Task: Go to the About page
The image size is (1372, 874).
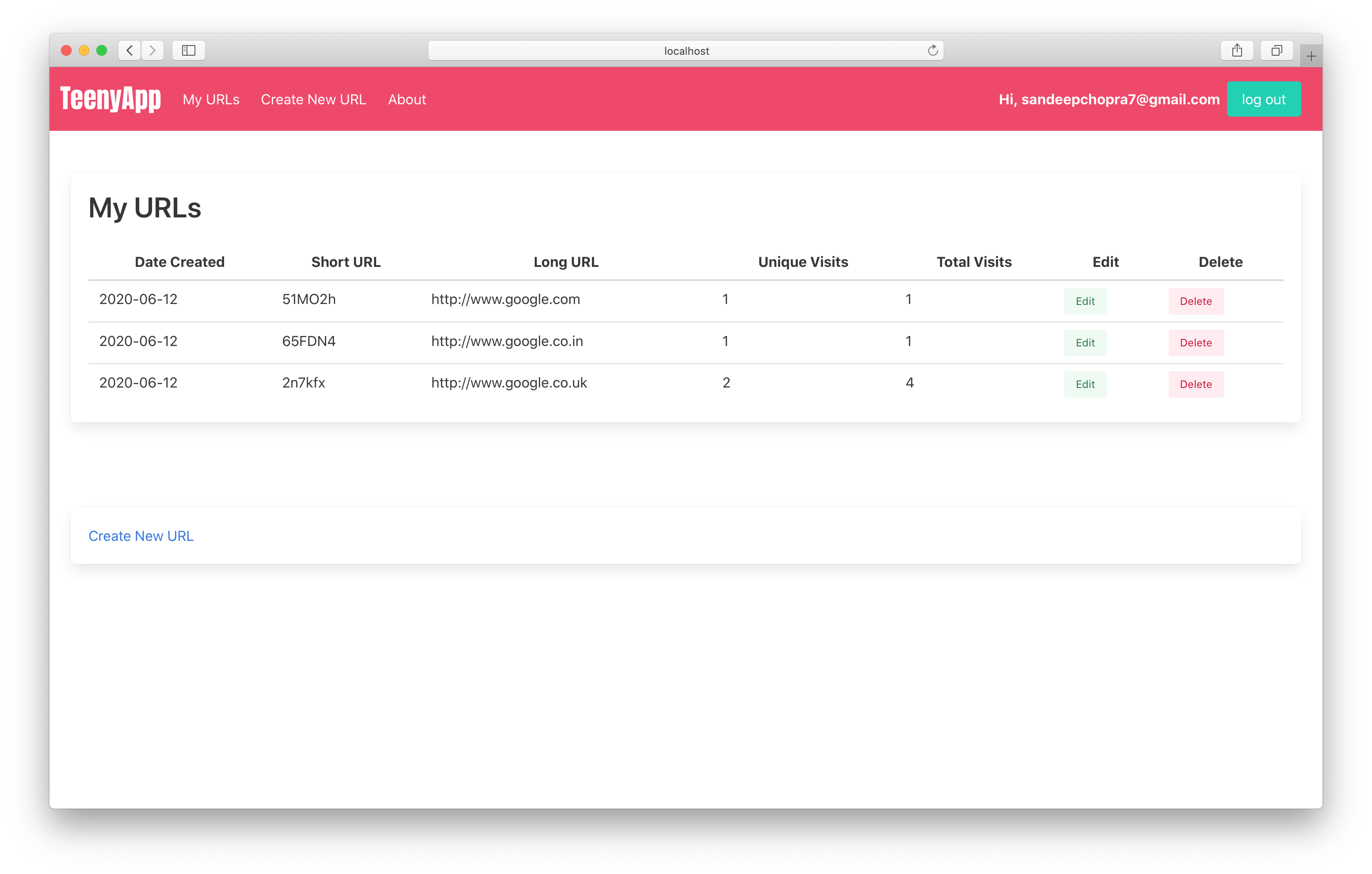Action: (407, 100)
